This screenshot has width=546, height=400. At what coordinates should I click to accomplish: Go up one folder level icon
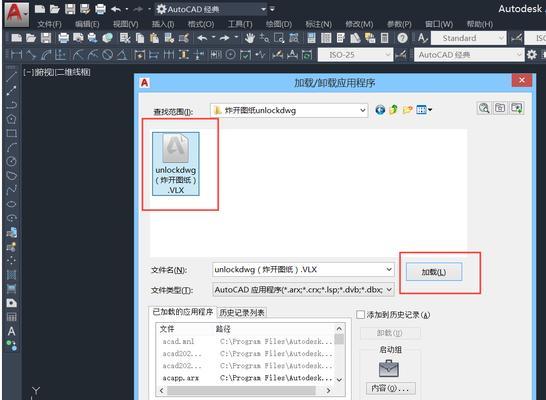click(x=393, y=110)
